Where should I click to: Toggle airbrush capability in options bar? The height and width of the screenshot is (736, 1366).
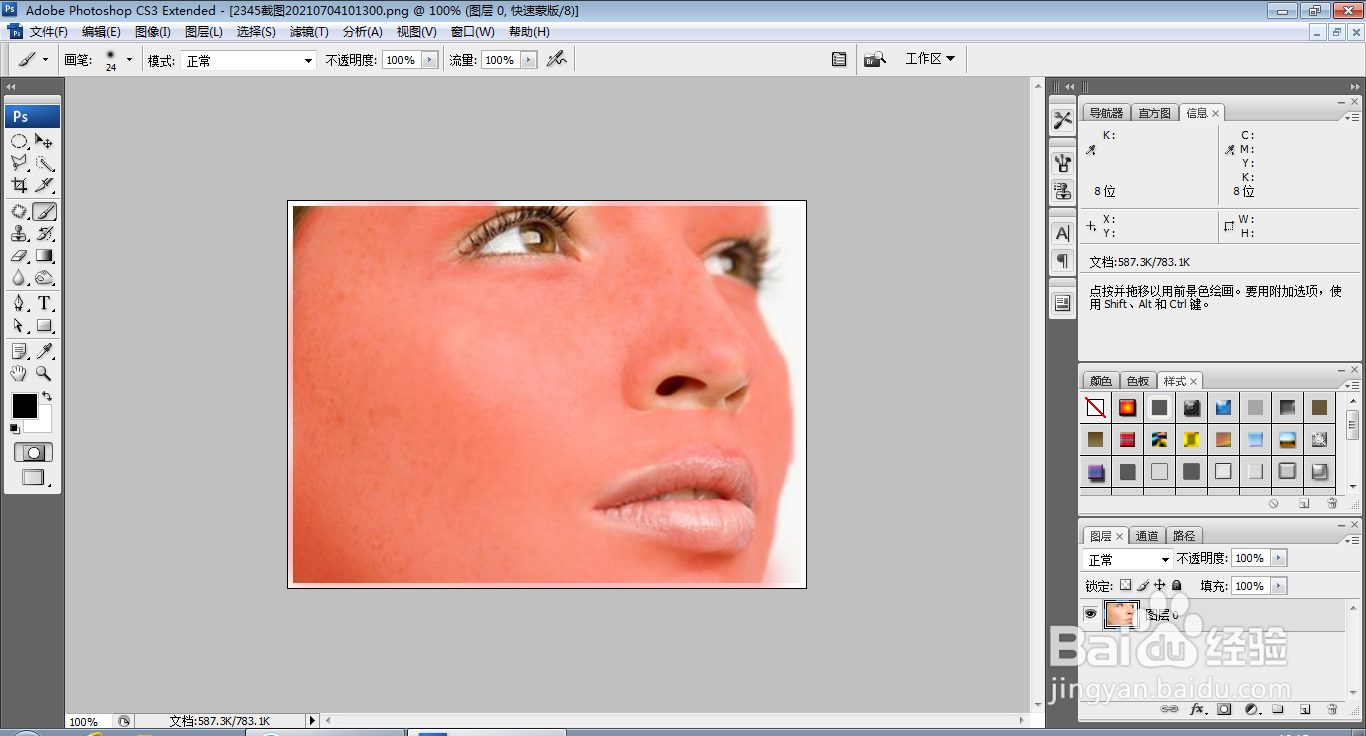[x=557, y=60]
